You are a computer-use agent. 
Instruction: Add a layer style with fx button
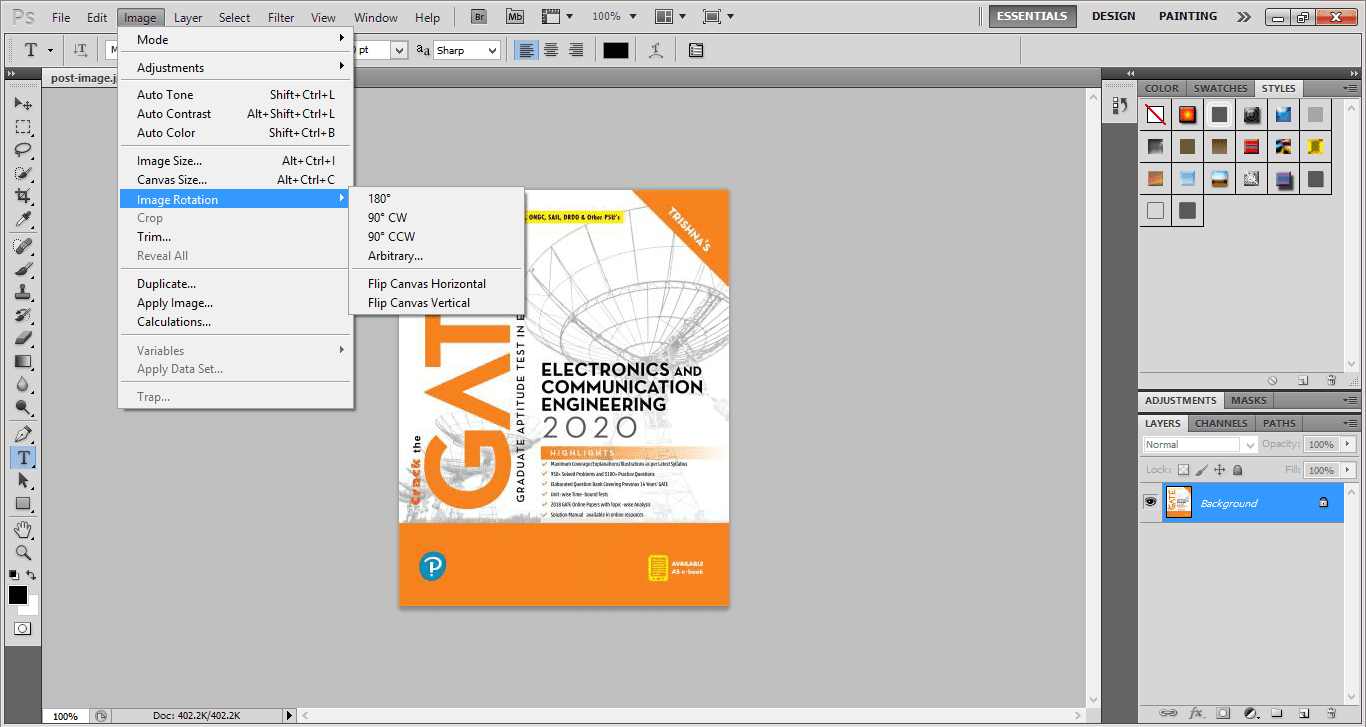[x=1196, y=713]
